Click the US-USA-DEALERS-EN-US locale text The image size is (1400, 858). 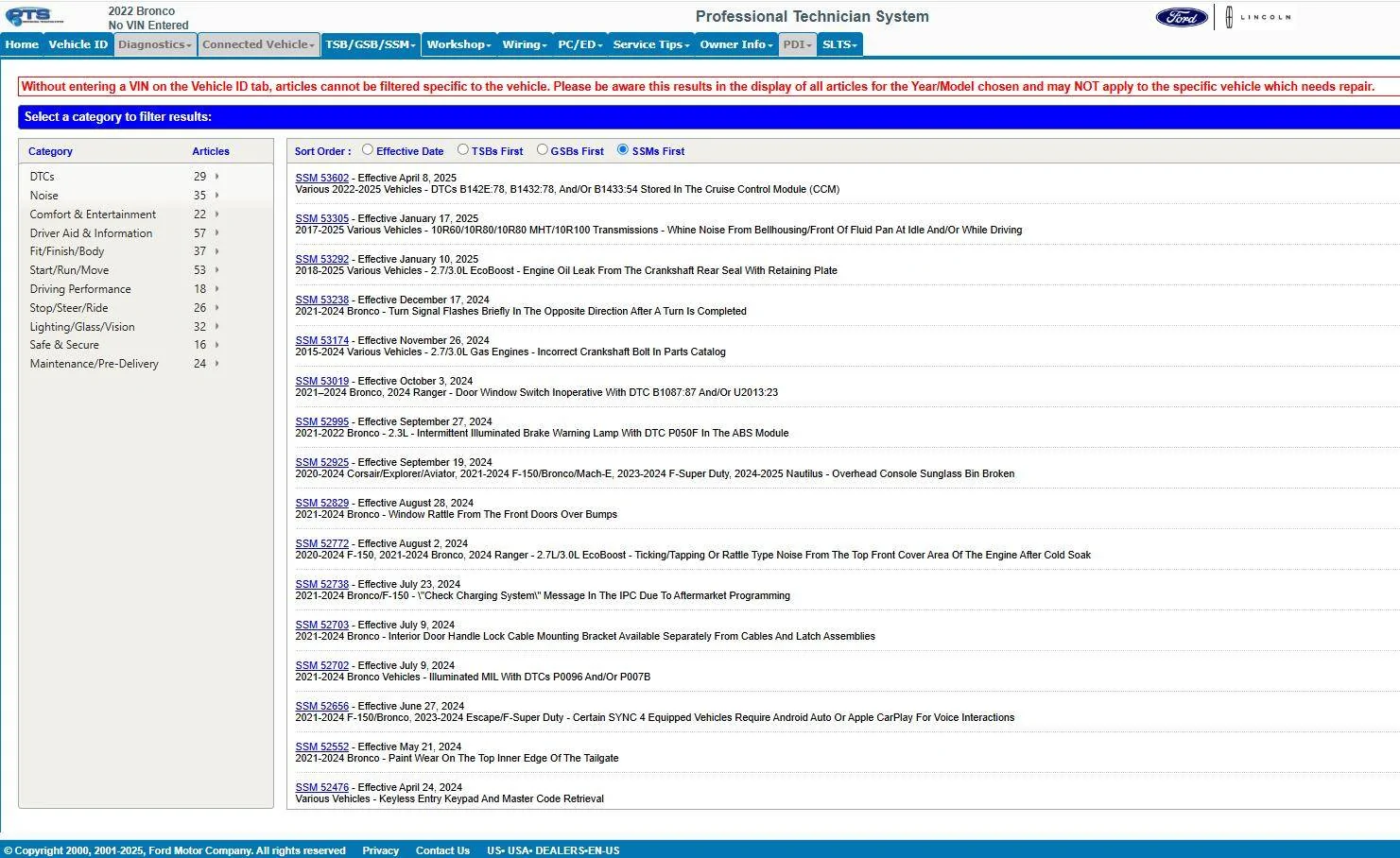pyautogui.click(x=553, y=850)
